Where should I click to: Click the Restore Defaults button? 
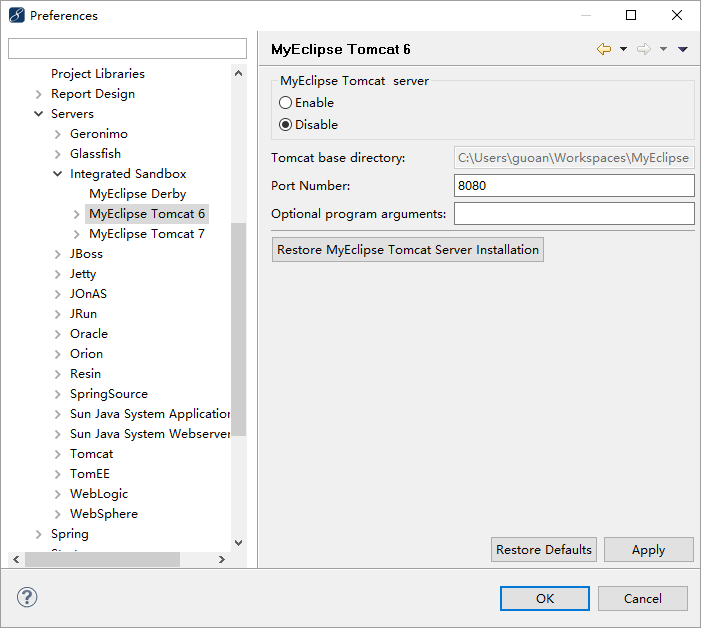[x=544, y=549]
